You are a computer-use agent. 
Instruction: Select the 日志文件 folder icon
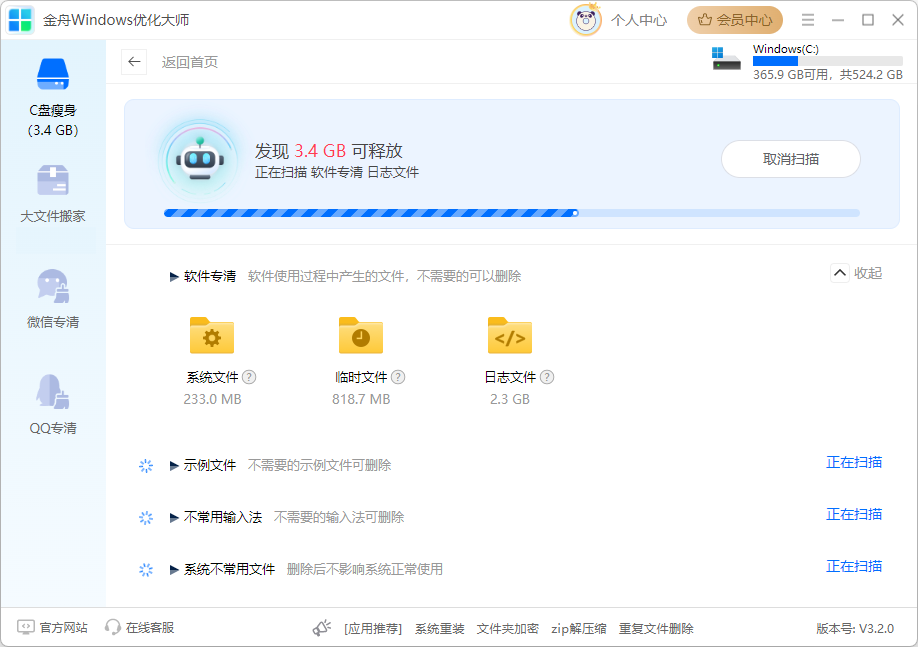pos(509,335)
